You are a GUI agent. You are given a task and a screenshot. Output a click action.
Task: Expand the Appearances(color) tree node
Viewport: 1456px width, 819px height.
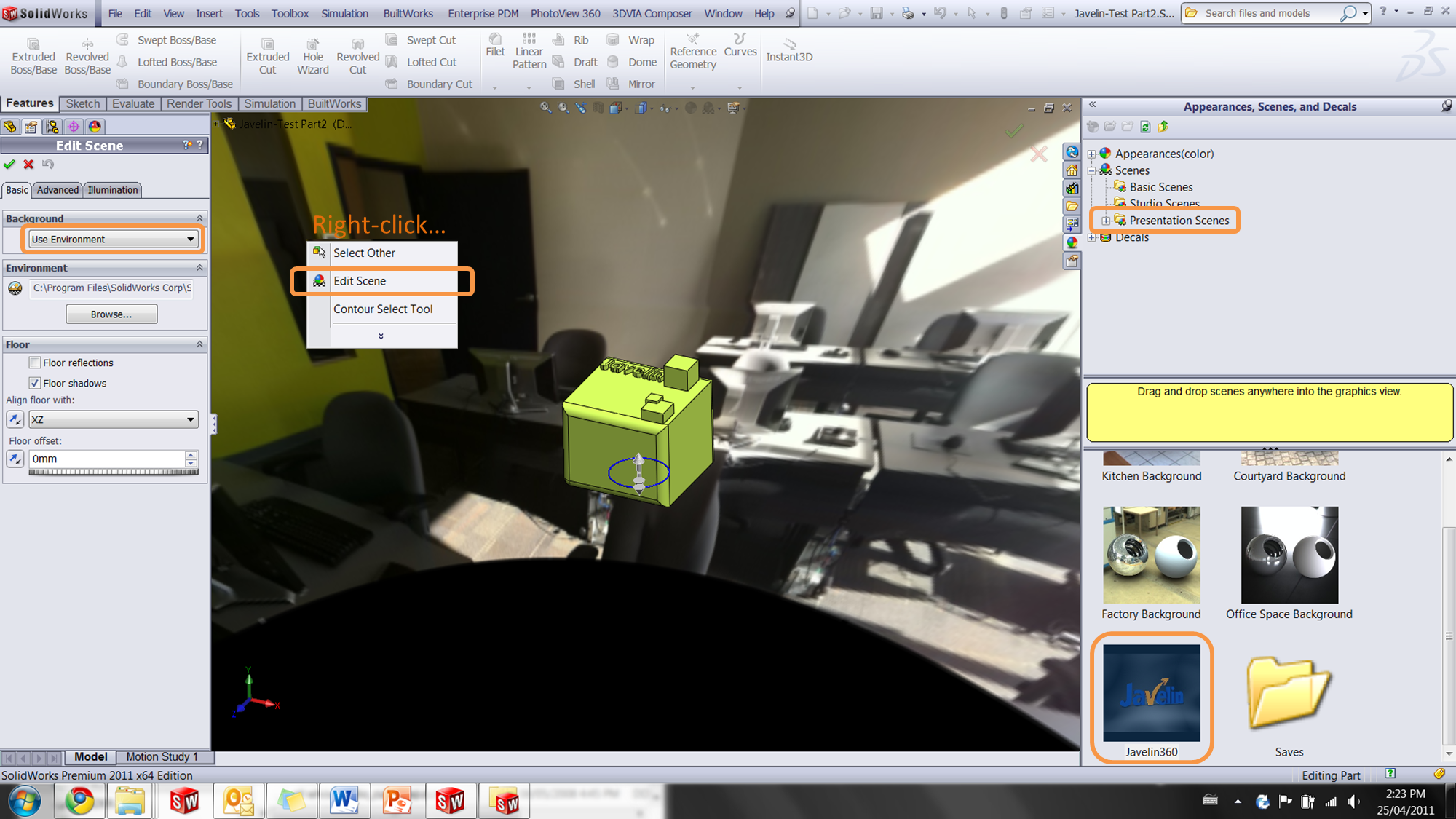point(1091,154)
